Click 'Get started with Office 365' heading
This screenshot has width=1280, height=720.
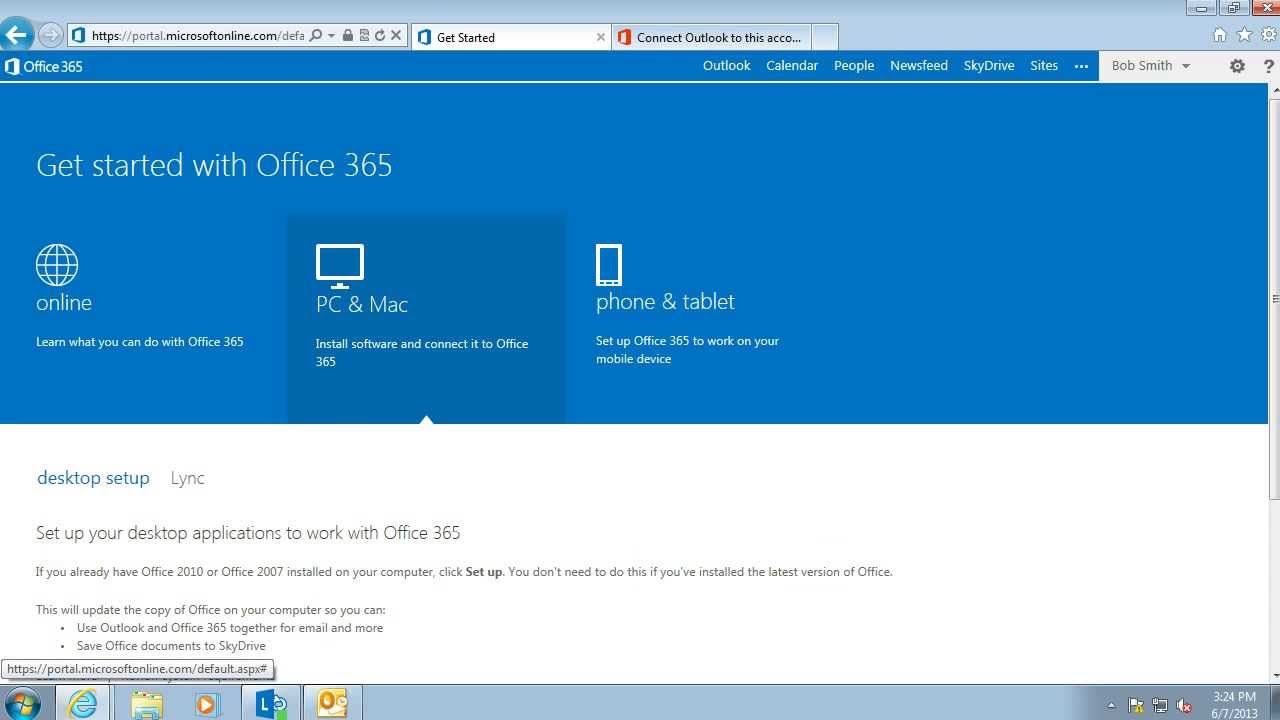pyautogui.click(x=214, y=165)
